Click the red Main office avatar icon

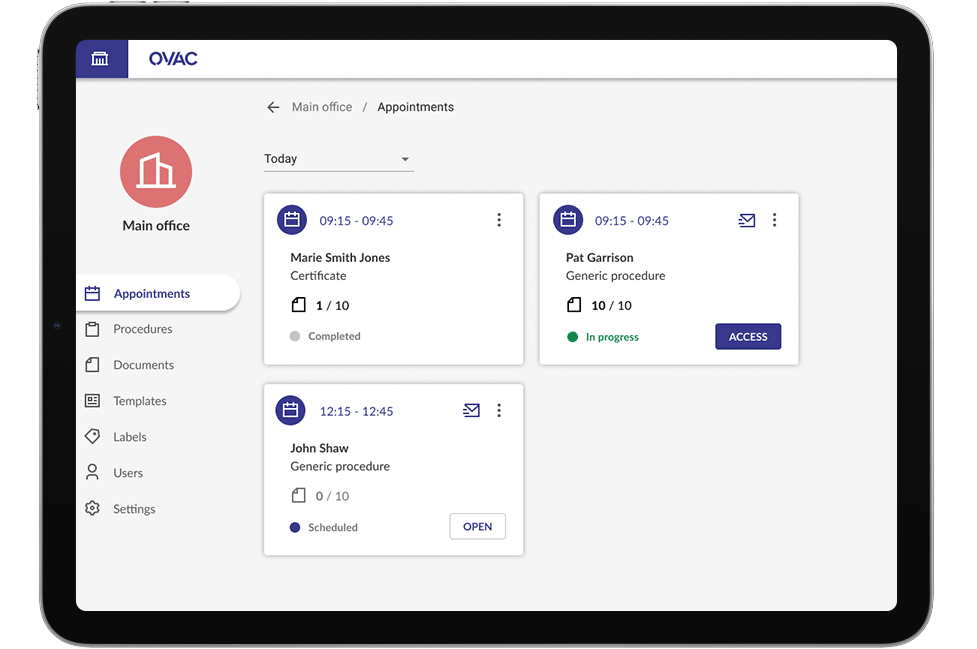[x=156, y=172]
